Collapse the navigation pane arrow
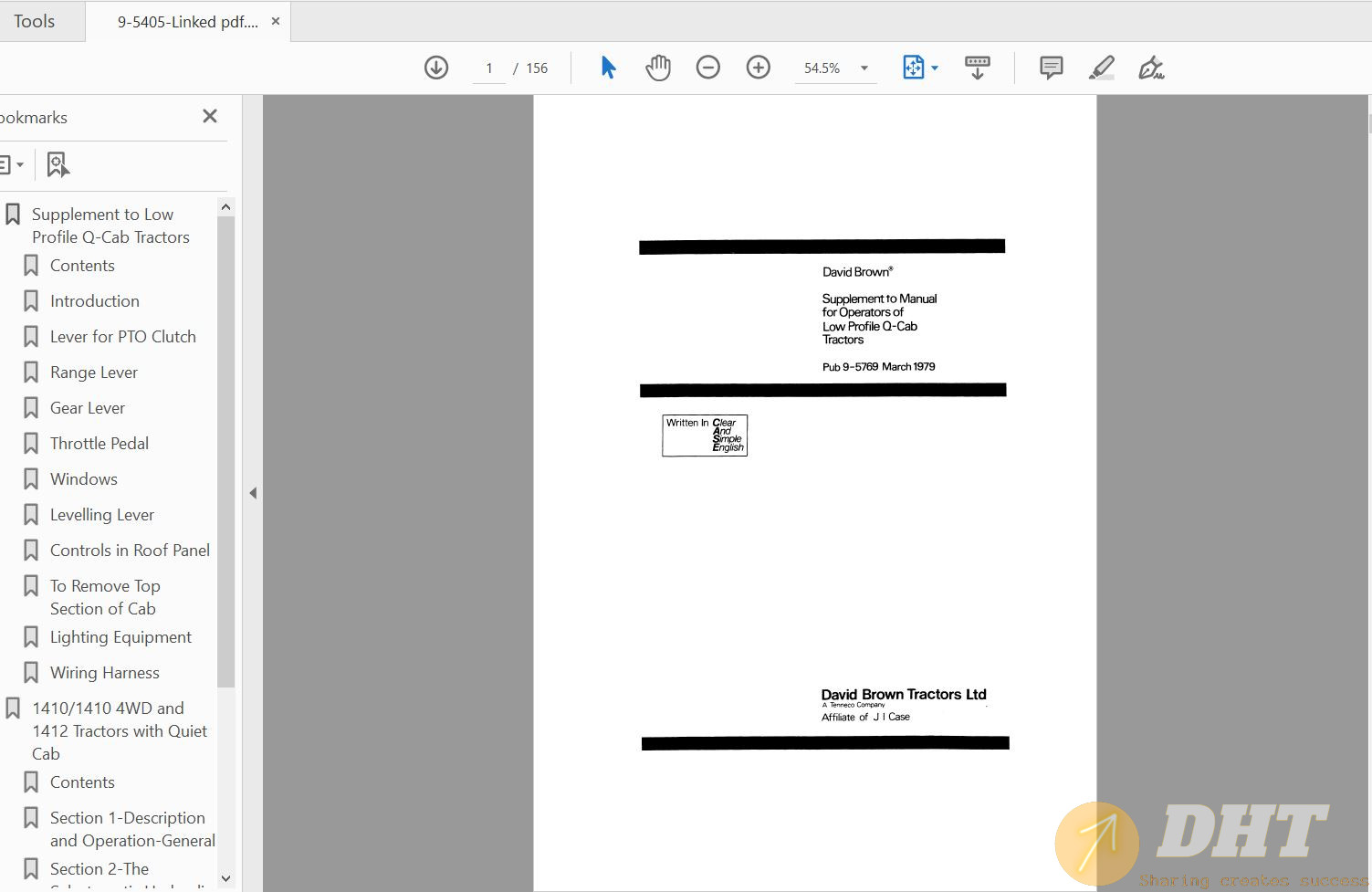The image size is (1372, 892). (x=253, y=493)
